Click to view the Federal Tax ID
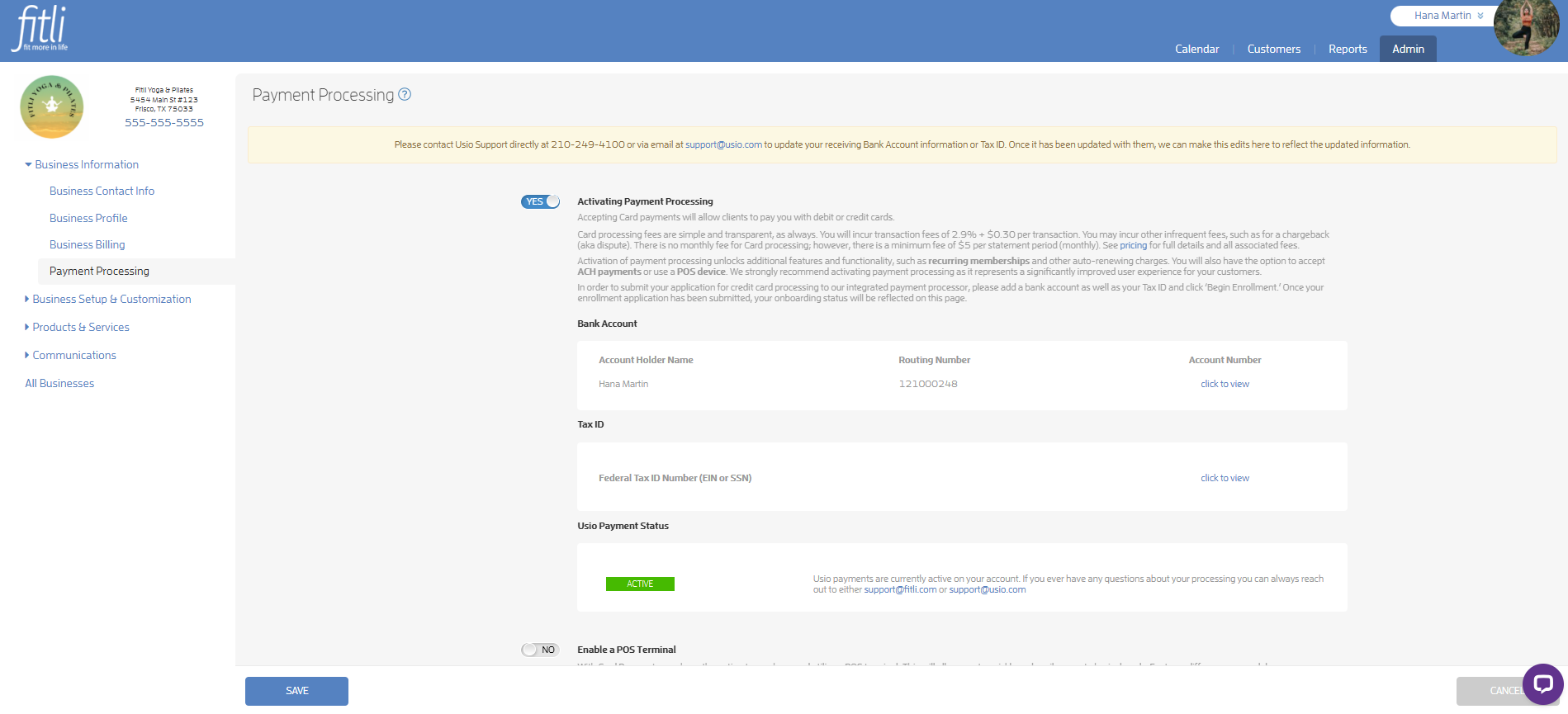1568x714 pixels. click(x=1225, y=478)
